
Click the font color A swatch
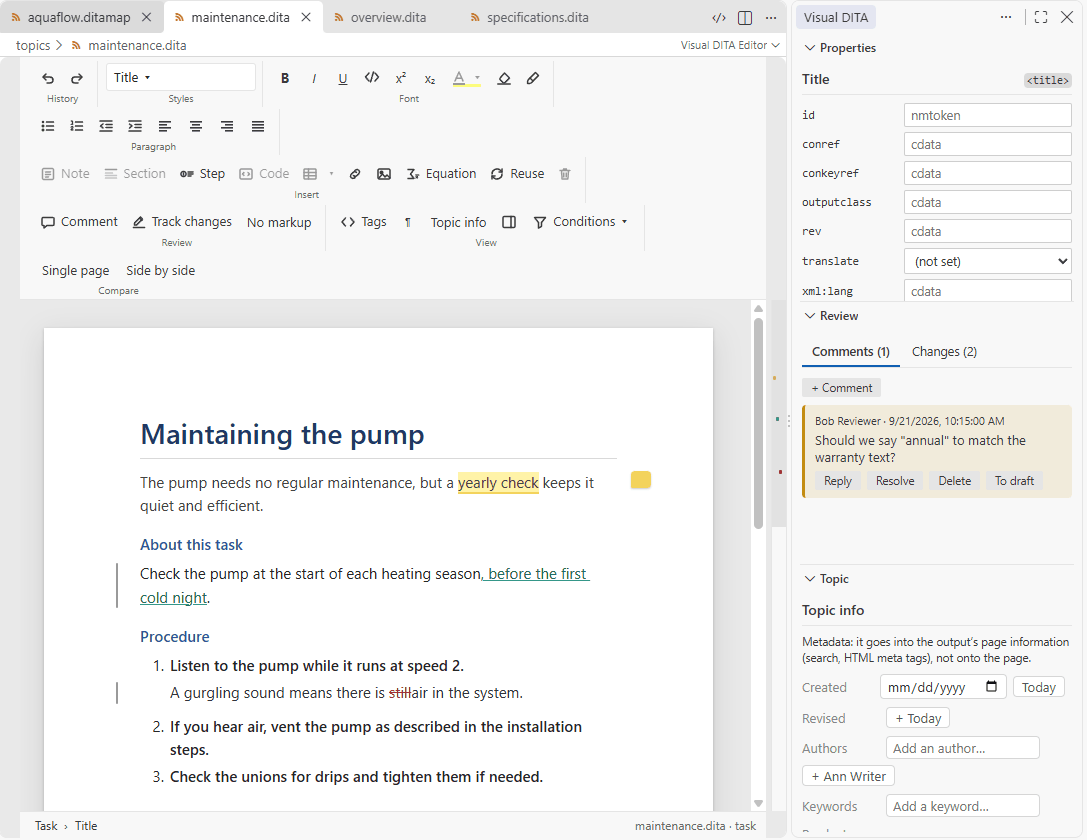click(459, 78)
